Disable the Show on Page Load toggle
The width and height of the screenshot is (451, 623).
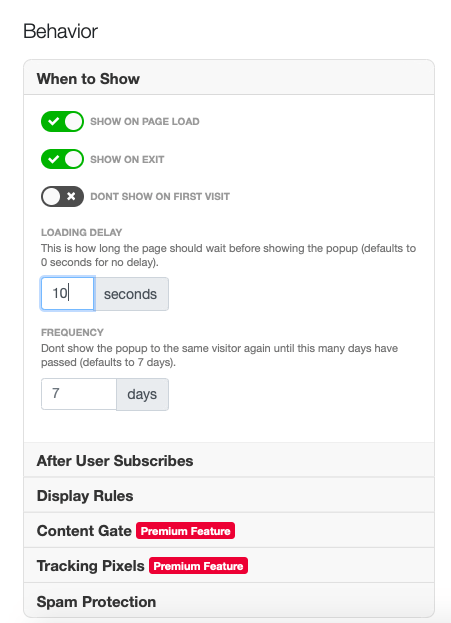point(62,122)
